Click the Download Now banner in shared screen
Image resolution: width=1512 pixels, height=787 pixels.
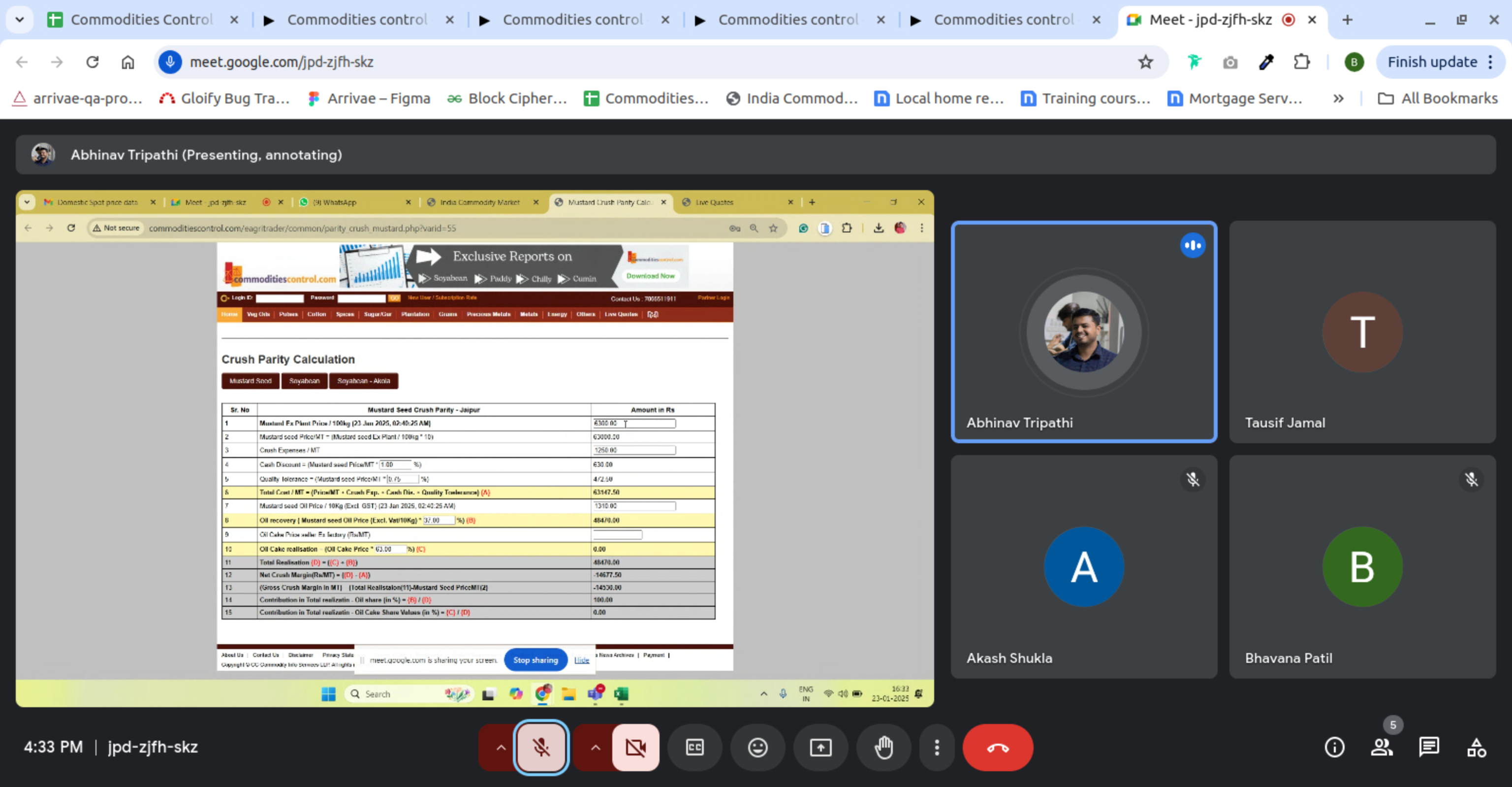650,275
